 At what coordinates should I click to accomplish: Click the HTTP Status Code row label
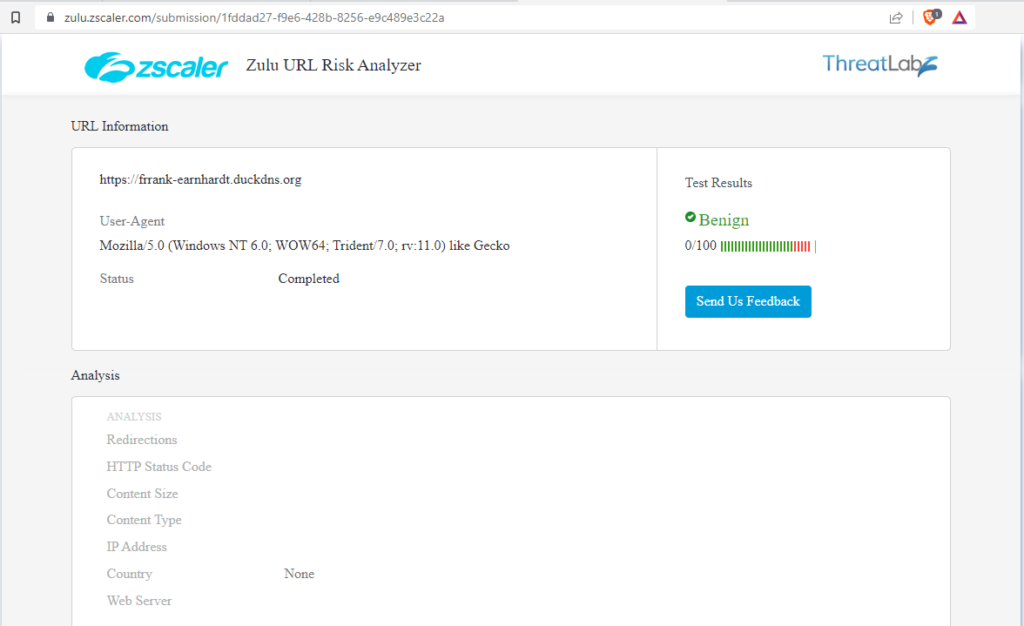click(x=159, y=467)
